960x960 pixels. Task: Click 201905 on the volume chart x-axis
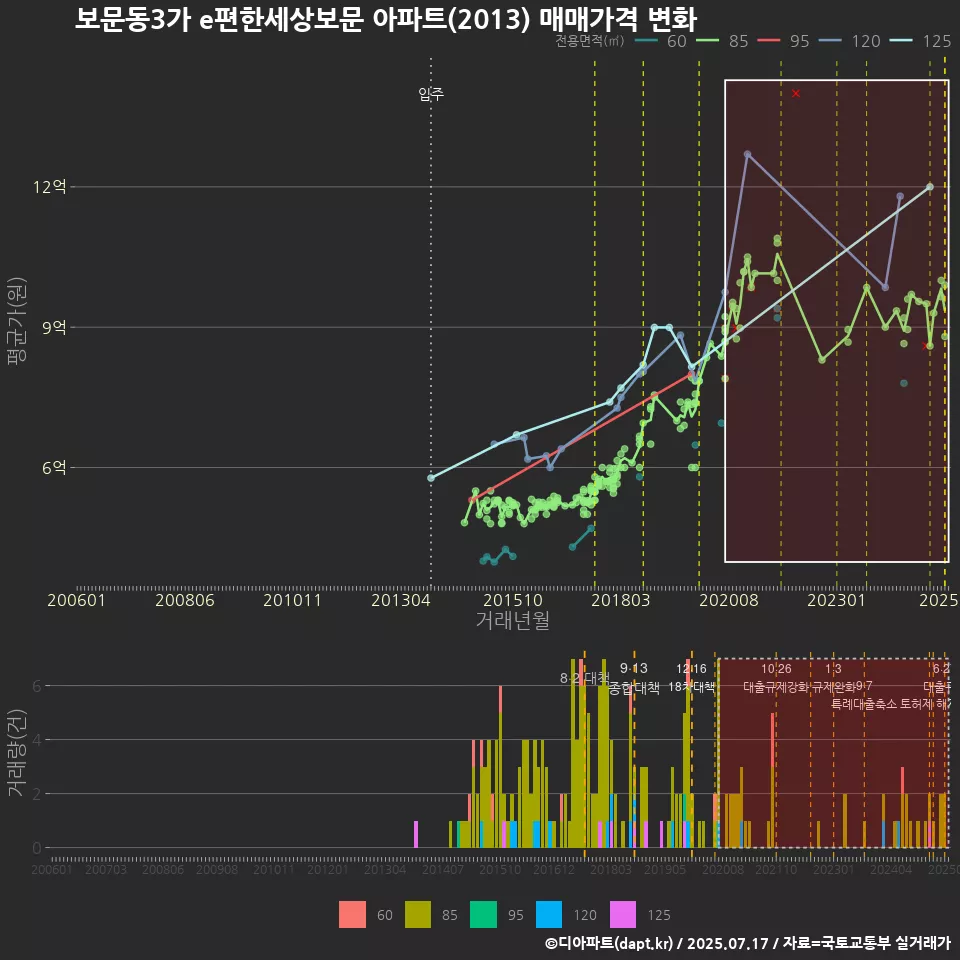[x=666, y=869]
